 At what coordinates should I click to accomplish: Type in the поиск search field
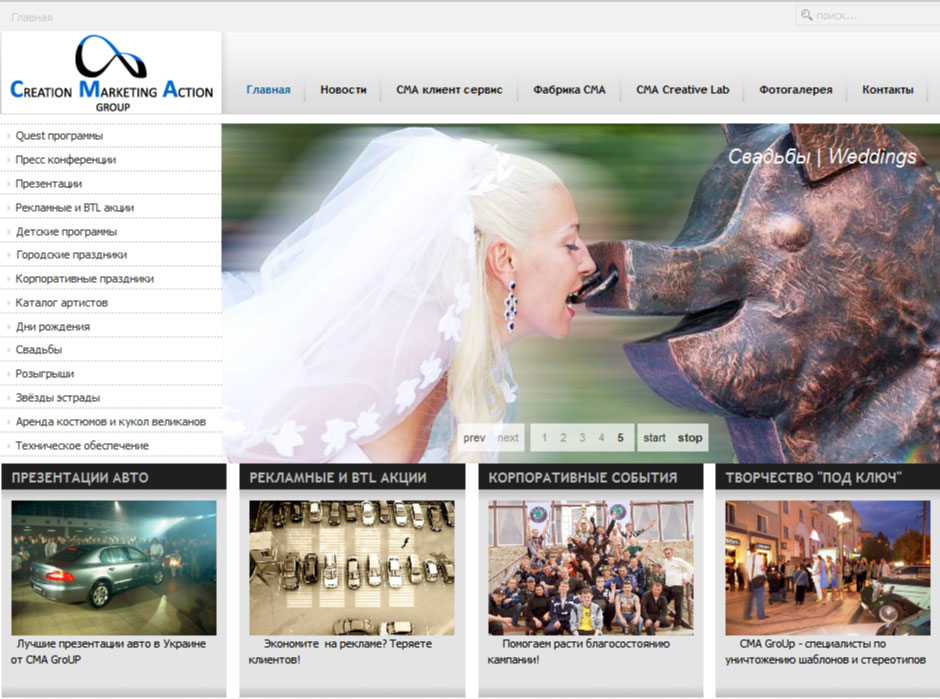(870, 16)
